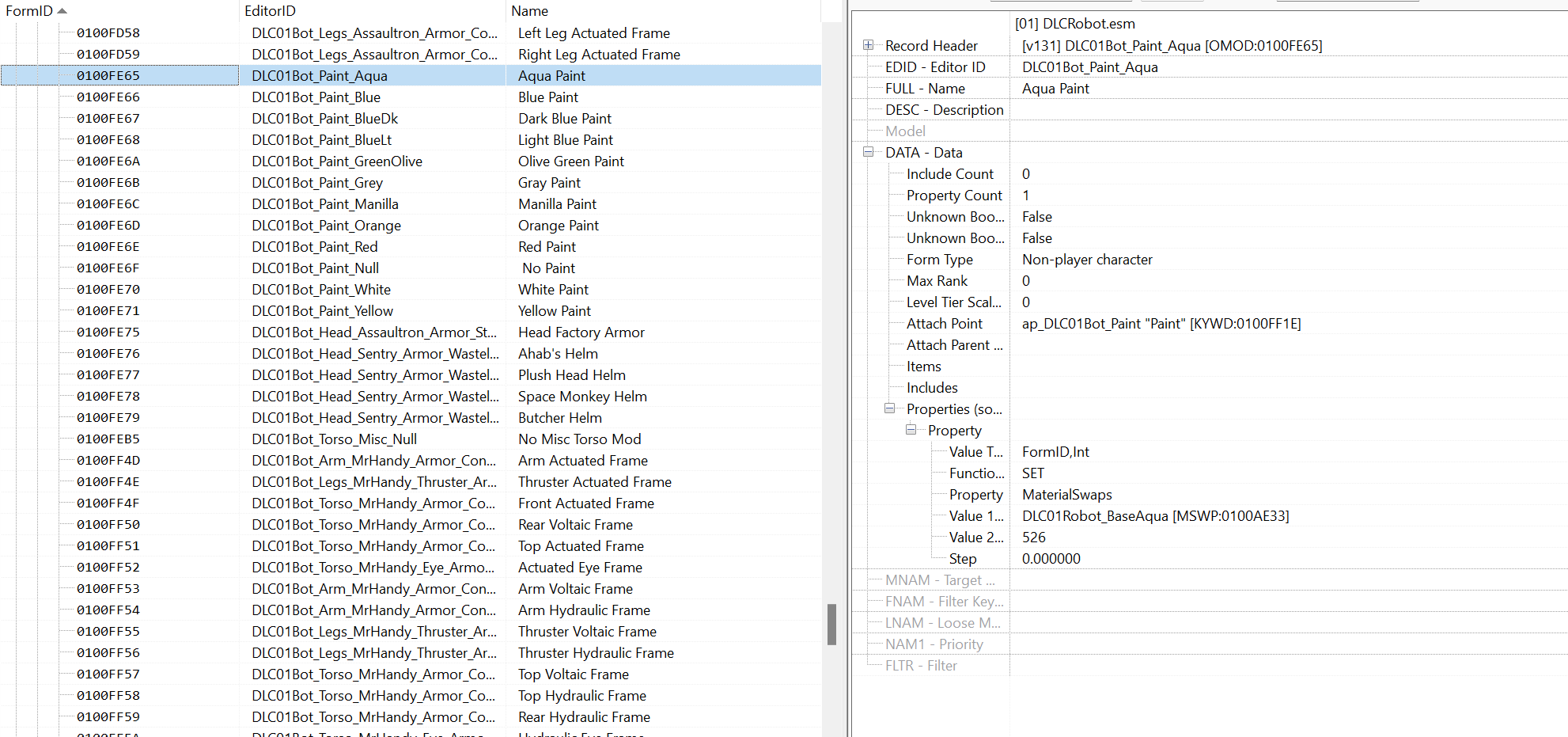This screenshot has width=1568, height=737.
Task: Click the 'Top Voltaic Frame' name
Action: click(x=574, y=674)
